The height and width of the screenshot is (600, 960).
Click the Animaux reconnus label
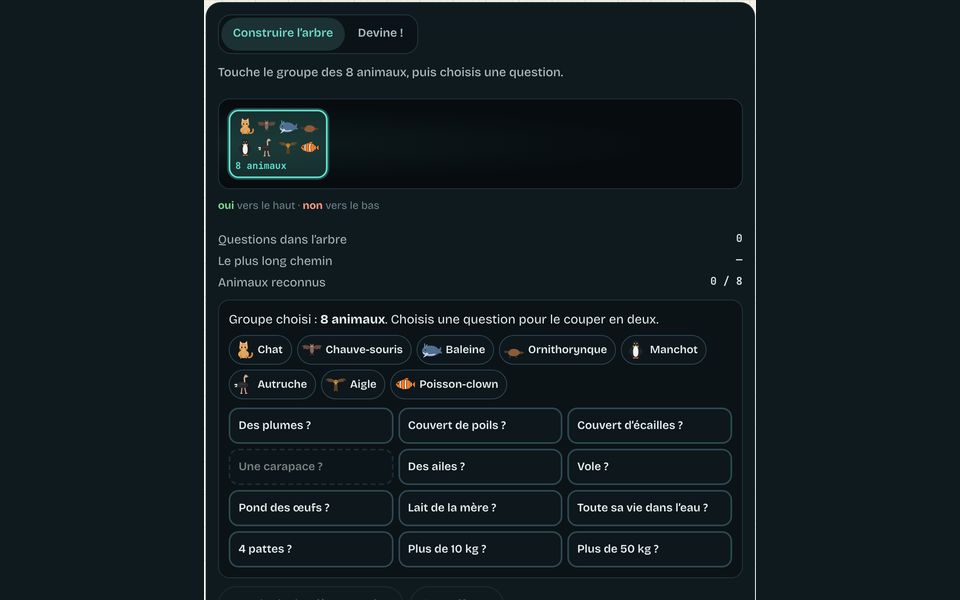point(272,282)
